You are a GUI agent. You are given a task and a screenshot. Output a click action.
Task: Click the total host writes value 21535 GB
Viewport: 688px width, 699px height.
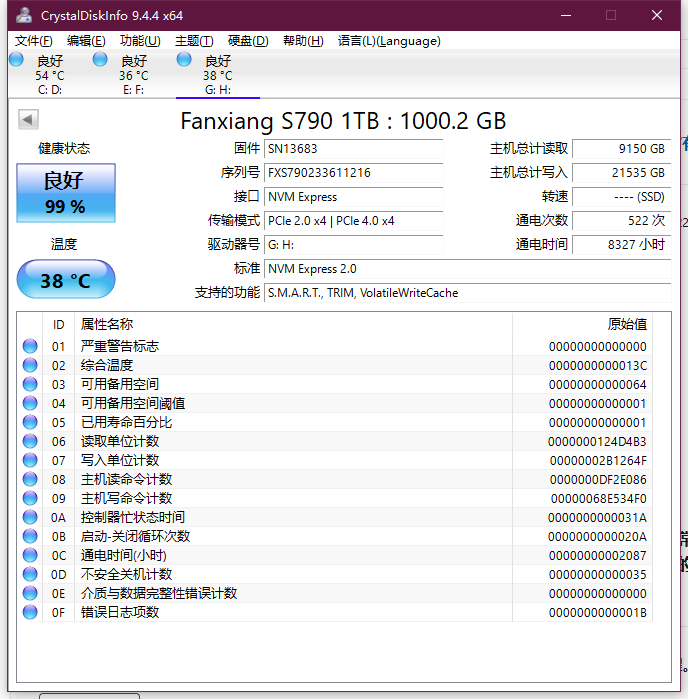point(622,173)
